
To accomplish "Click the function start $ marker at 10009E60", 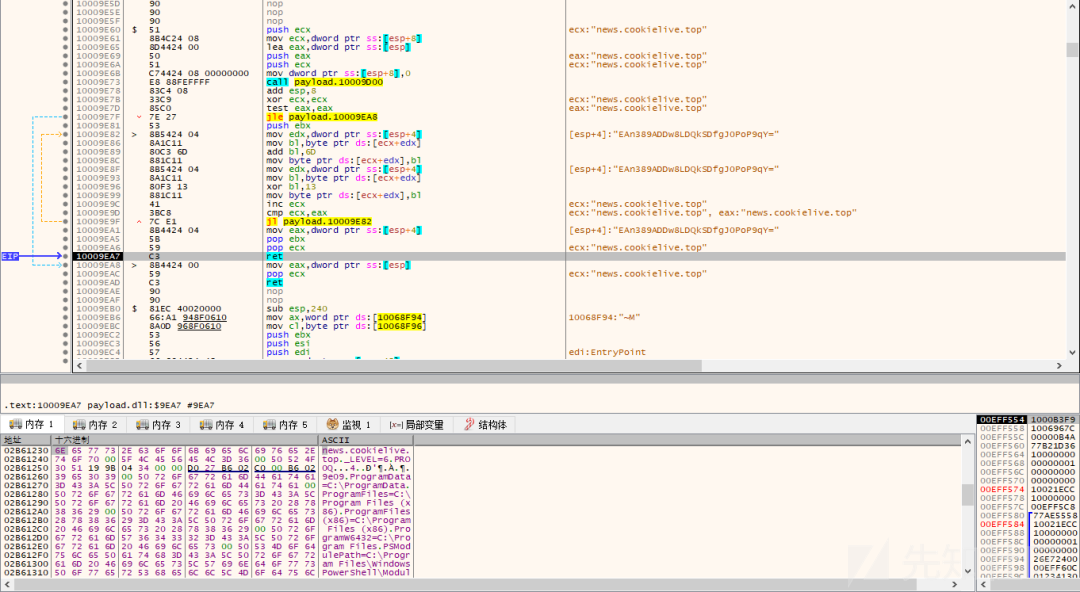I will (135, 30).
